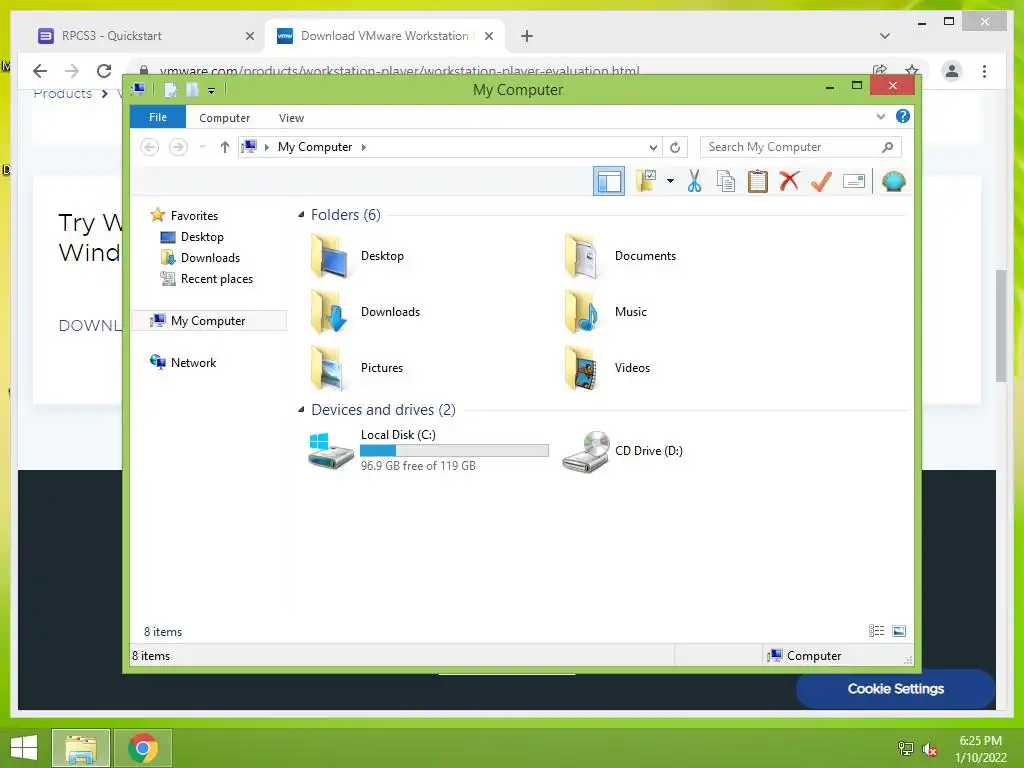Viewport: 1024px width, 768px height.
Task: Click the orange checkmark Properties icon
Action: [821, 181]
